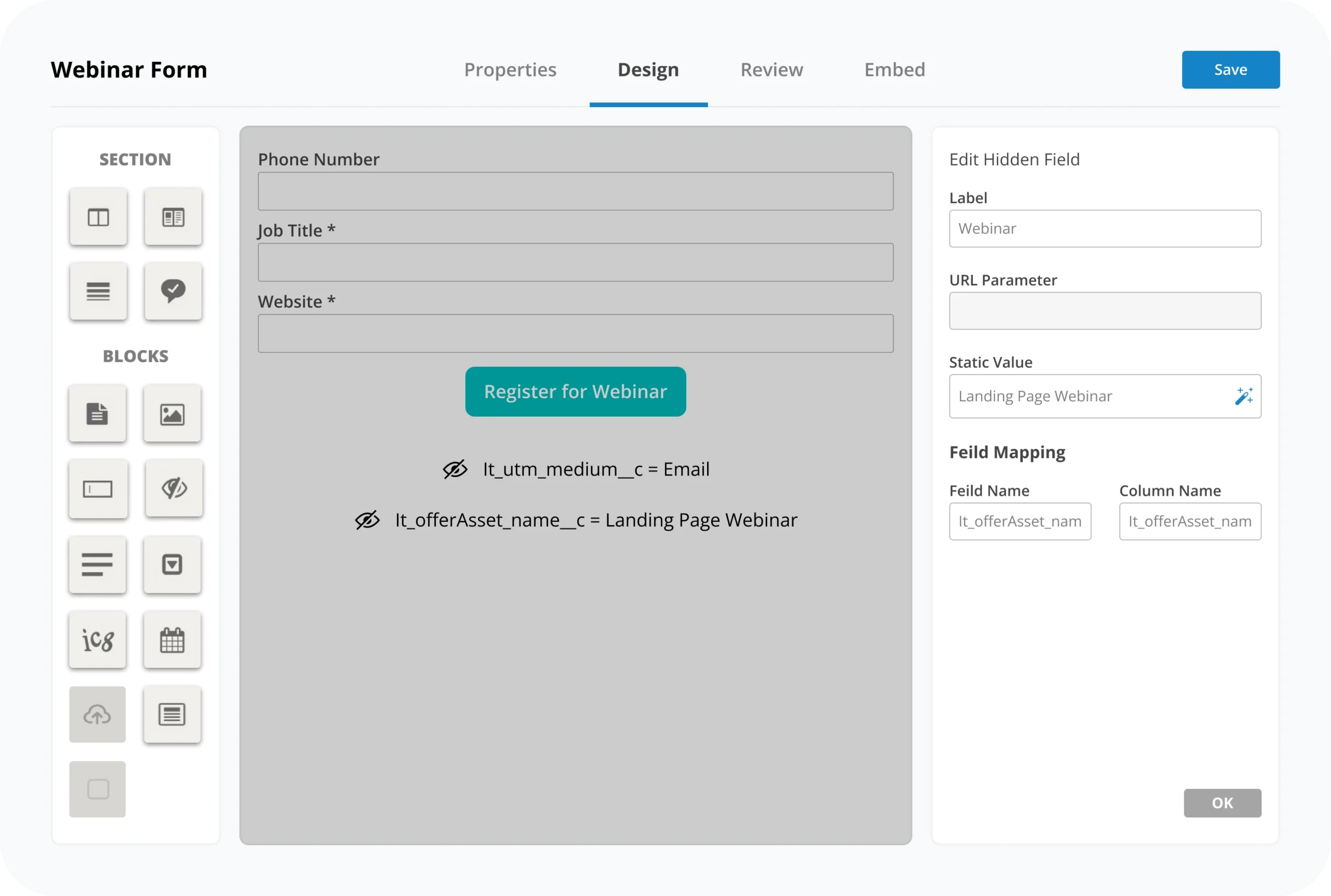Image resolution: width=1331 pixels, height=896 pixels.
Task: Add the stacked rows section icon
Action: (x=98, y=292)
